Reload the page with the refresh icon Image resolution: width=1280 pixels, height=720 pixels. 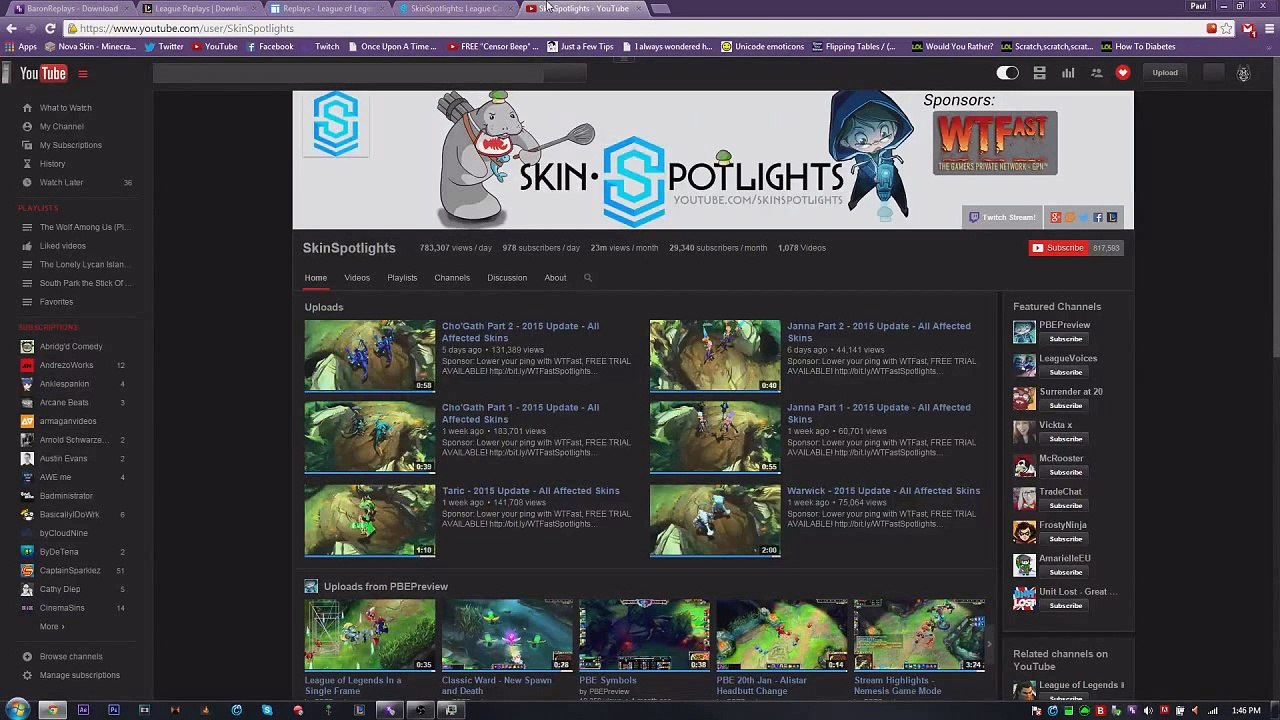(51, 29)
